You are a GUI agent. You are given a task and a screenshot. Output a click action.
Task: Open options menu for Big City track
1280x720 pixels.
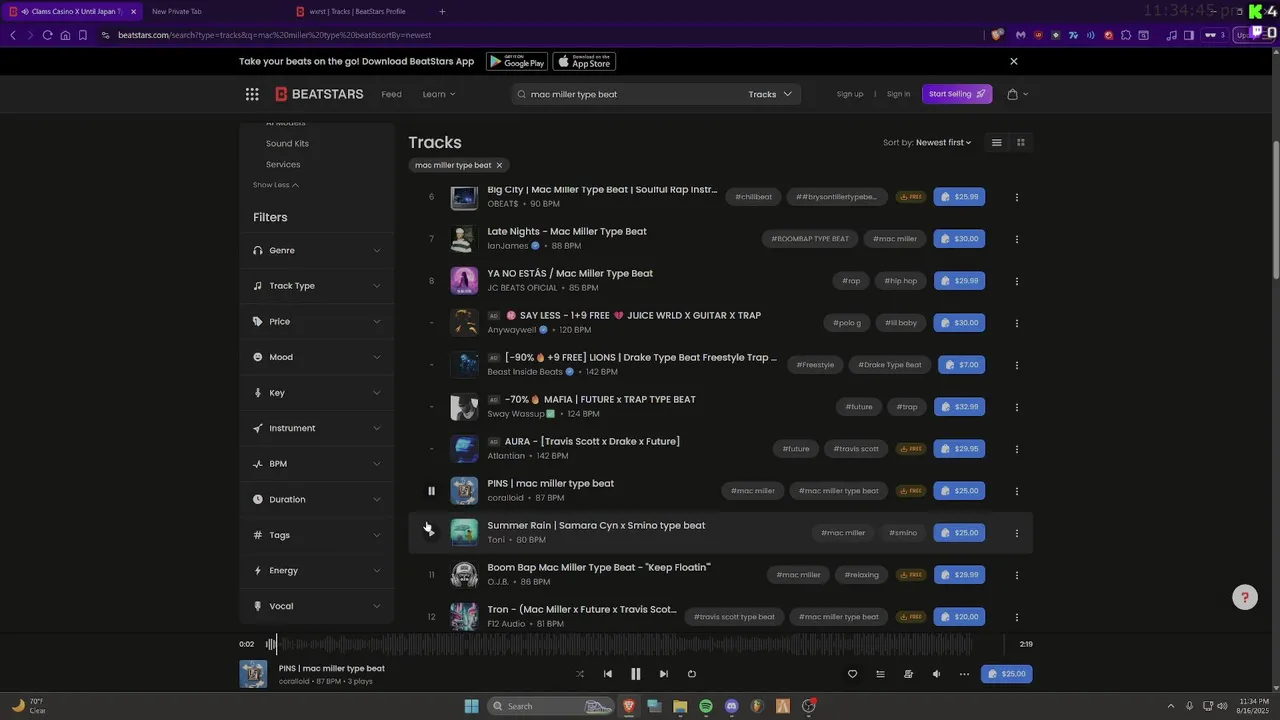(1017, 197)
